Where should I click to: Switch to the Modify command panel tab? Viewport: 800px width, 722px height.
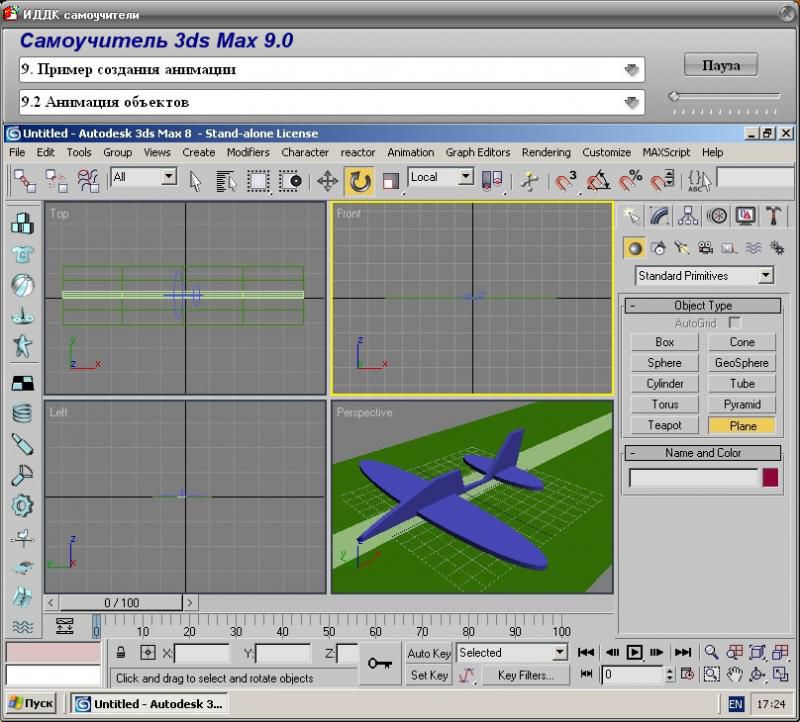(x=659, y=216)
